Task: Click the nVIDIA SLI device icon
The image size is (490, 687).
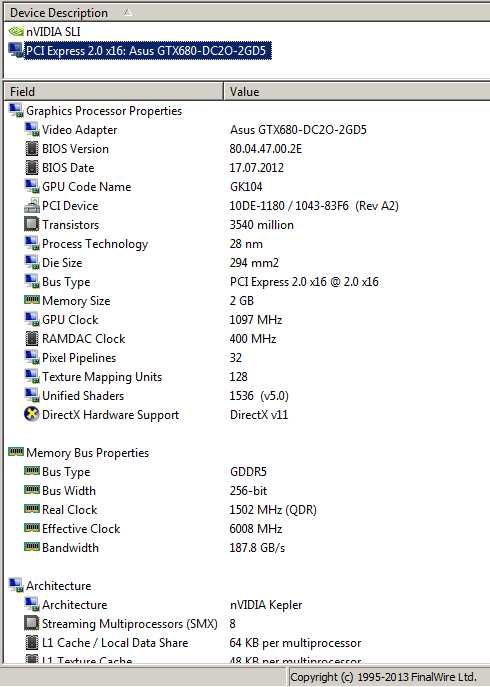Action: coord(16,32)
